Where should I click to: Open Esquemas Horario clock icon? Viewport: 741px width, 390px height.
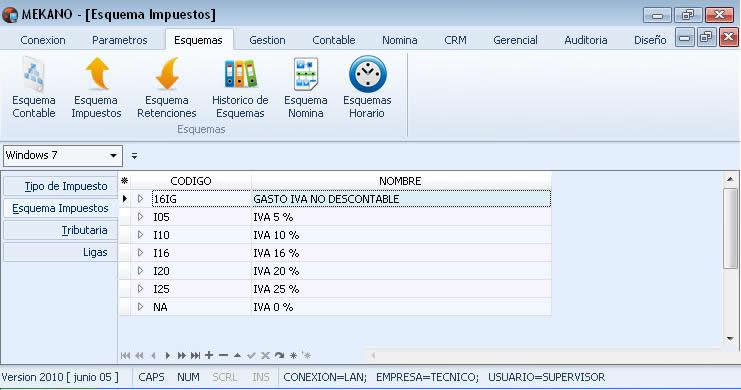(367, 74)
